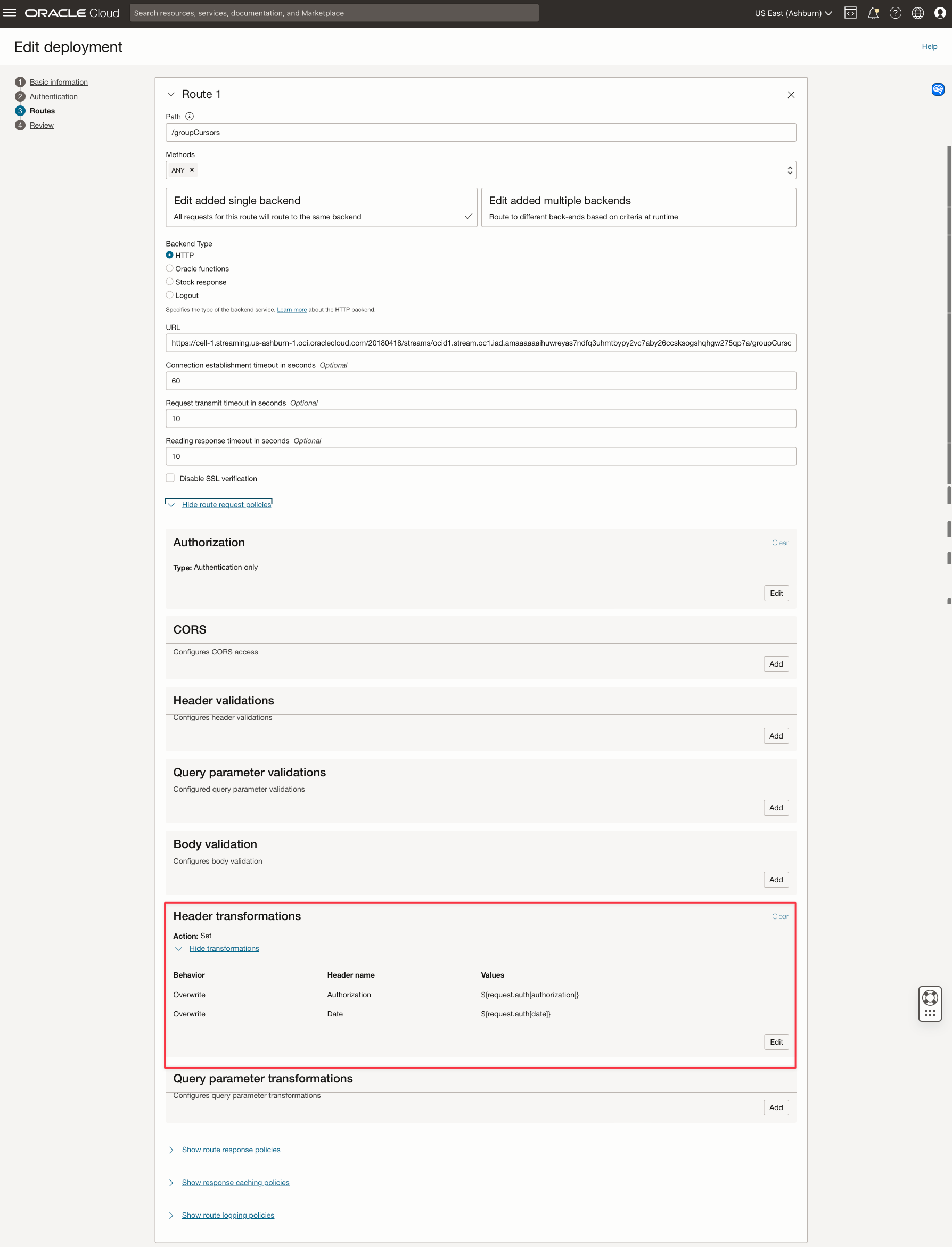Open the hamburger navigation menu
This screenshot has height=1247, width=952.
point(10,12)
